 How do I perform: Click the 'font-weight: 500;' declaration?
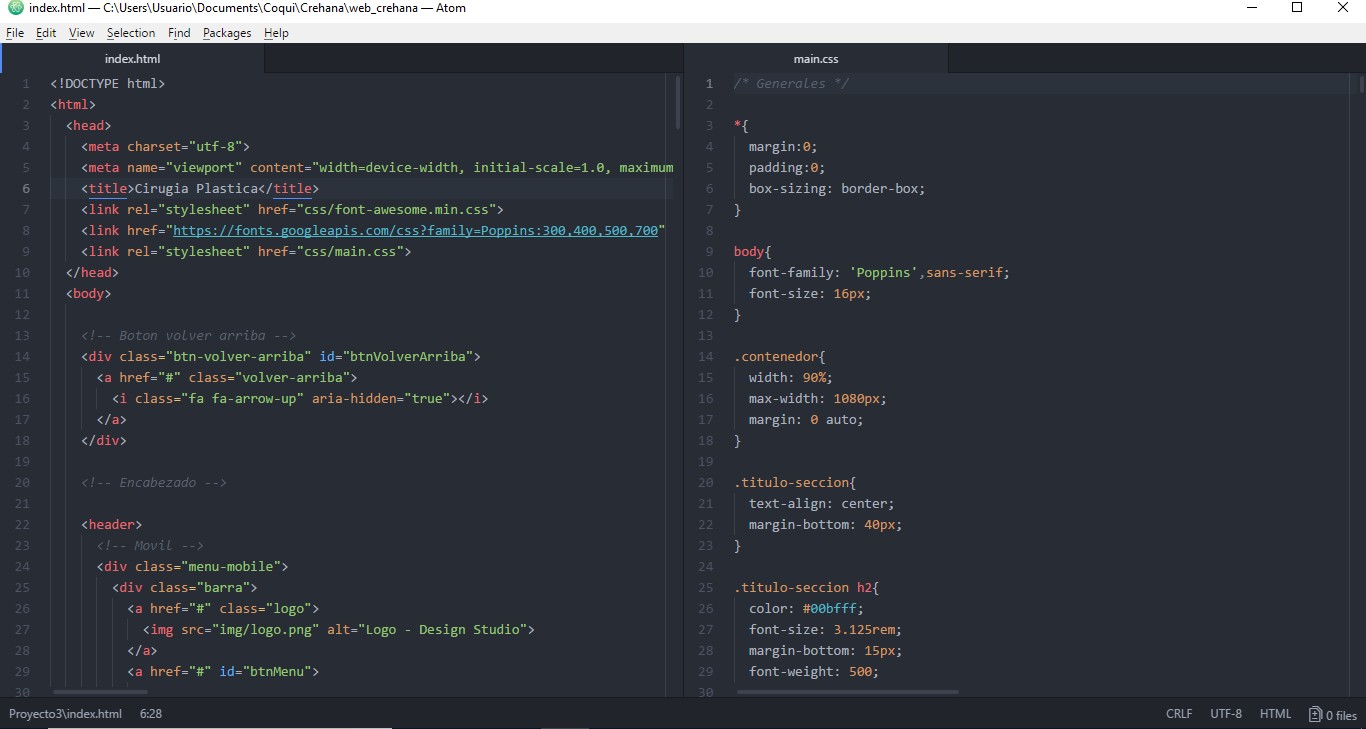(814, 672)
